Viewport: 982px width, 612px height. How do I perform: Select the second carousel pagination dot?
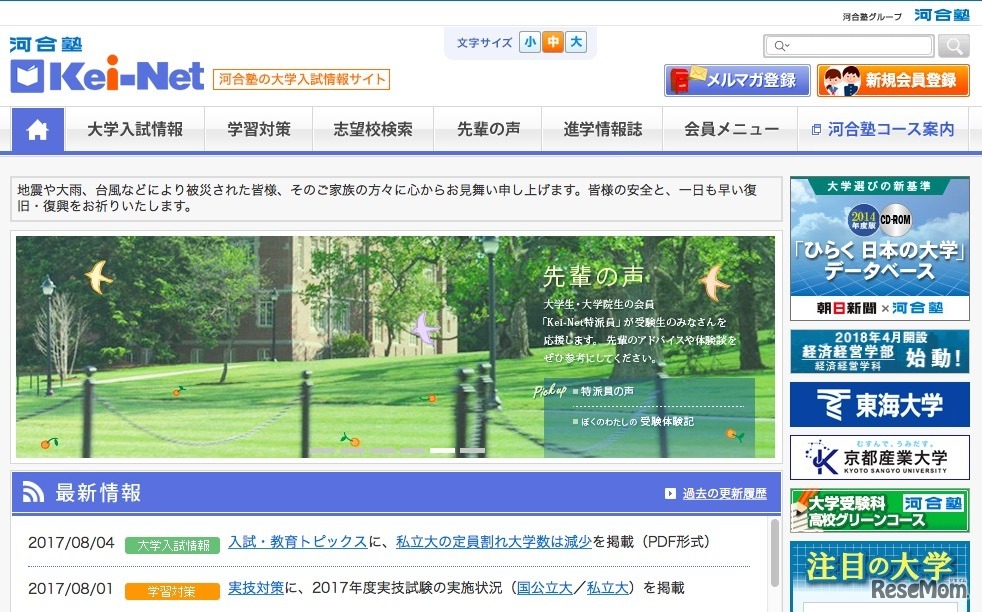click(351, 451)
